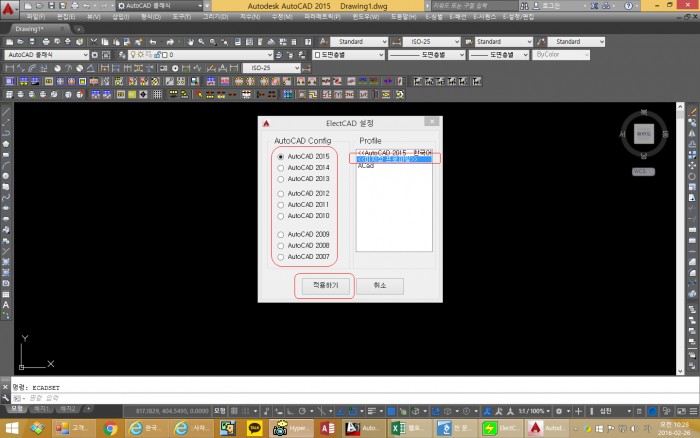Select the Polygon tool in draw toolbar

(6, 144)
